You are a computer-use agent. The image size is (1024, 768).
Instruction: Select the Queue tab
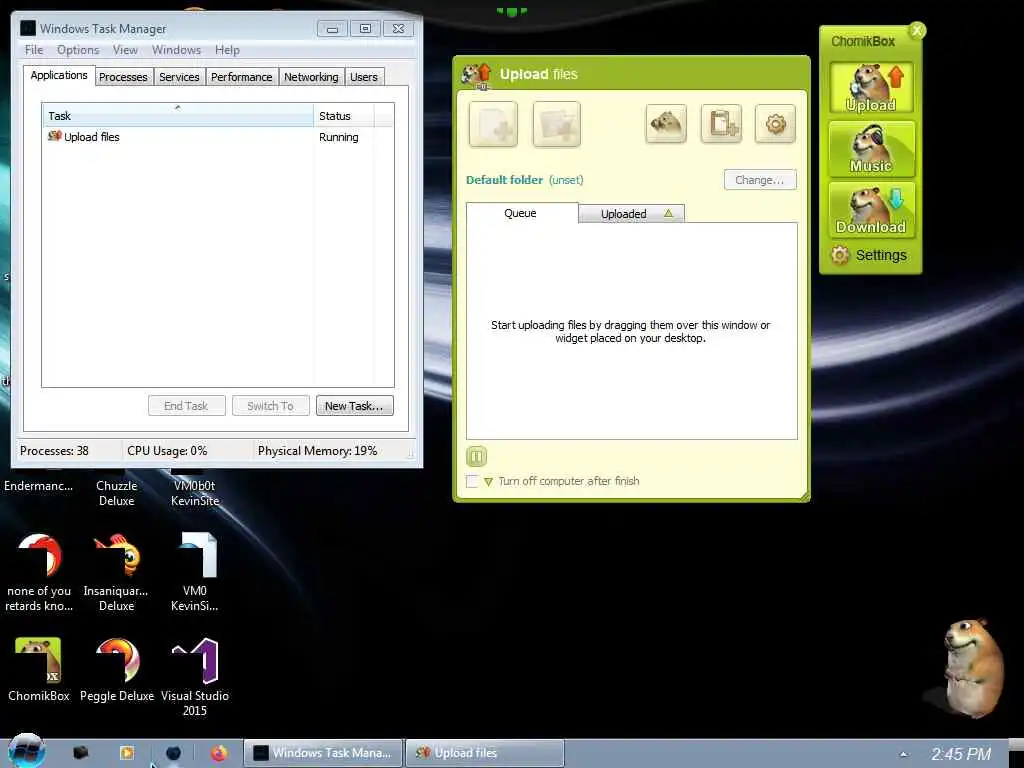pyautogui.click(x=522, y=213)
